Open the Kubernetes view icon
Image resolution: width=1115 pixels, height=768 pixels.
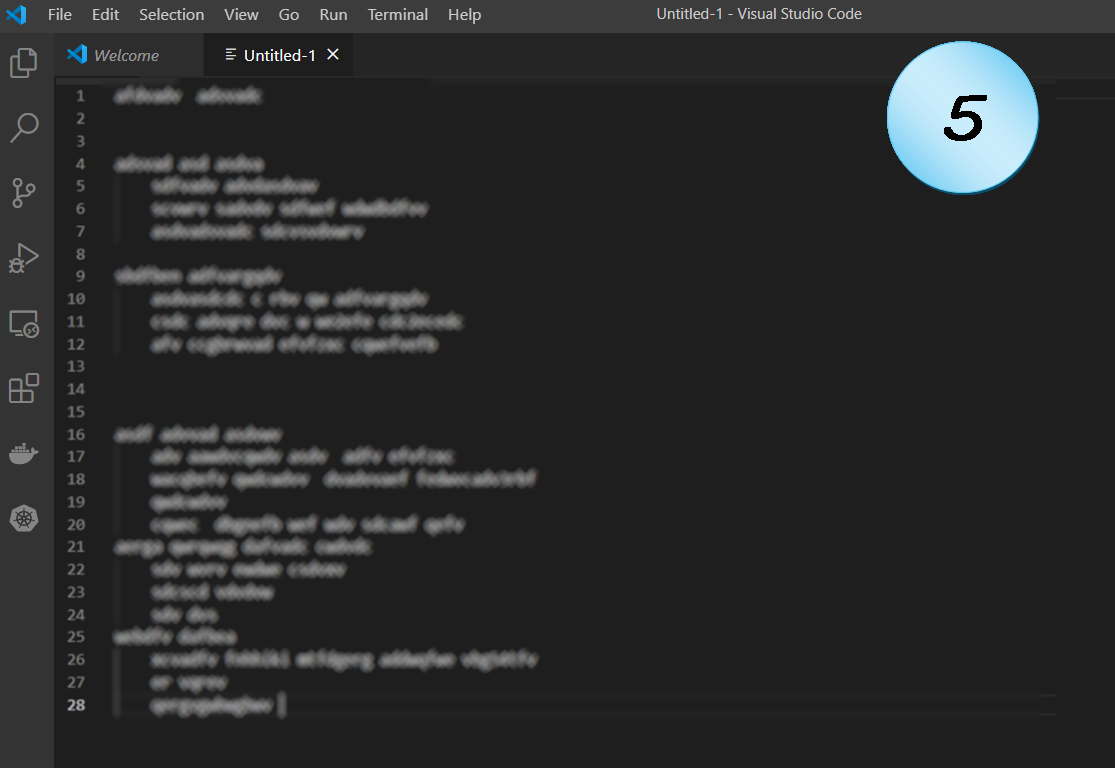click(x=24, y=519)
